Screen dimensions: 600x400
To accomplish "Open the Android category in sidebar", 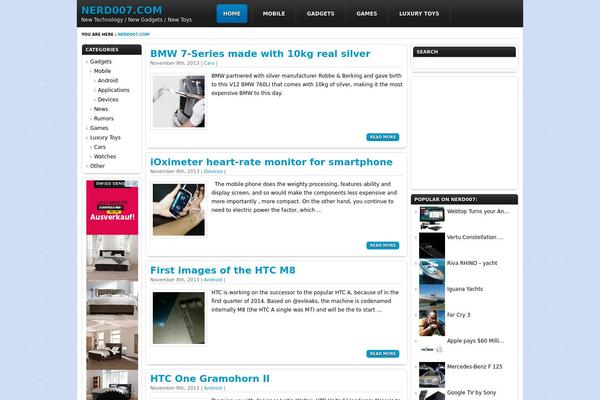I will [108, 81].
